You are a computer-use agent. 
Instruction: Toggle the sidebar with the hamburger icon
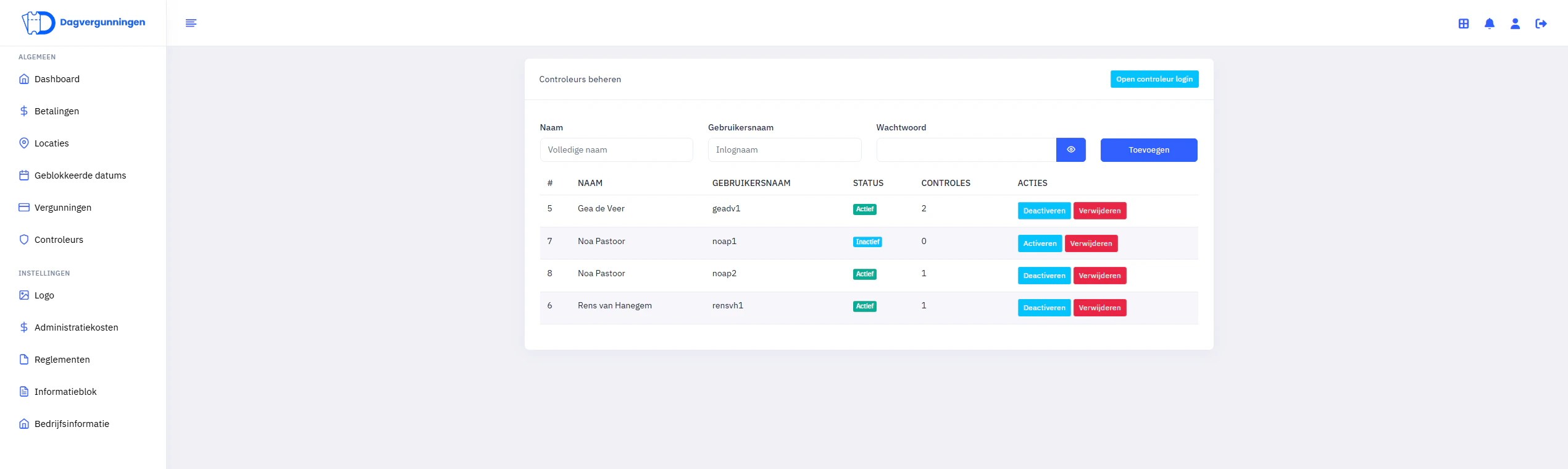click(x=191, y=23)
